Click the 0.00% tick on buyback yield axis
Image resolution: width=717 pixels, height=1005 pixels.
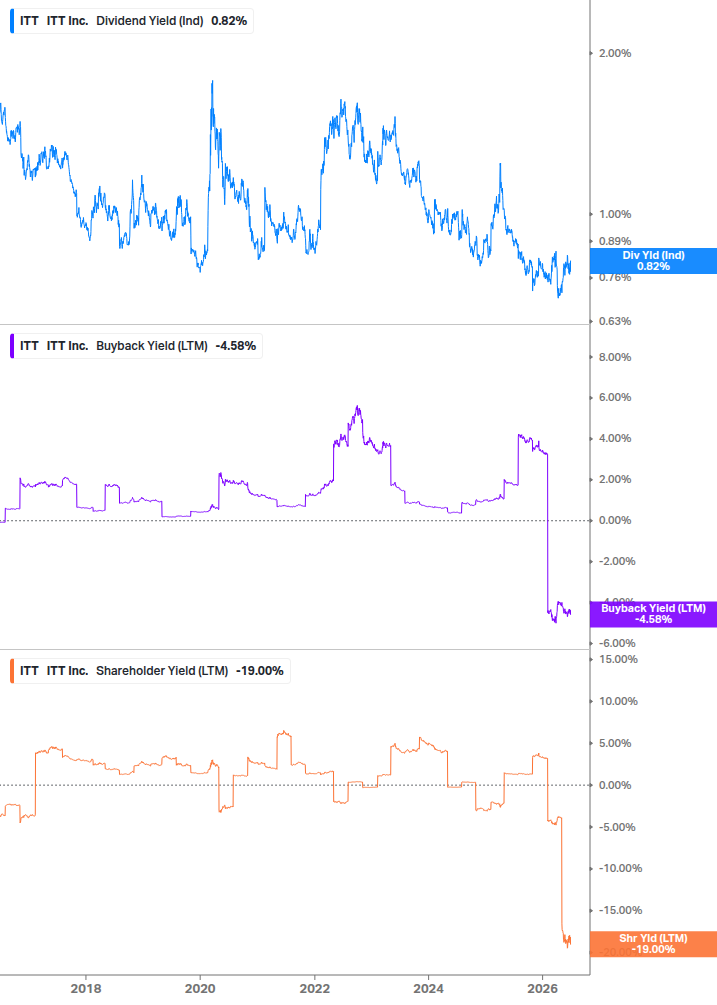click(615, 520)
